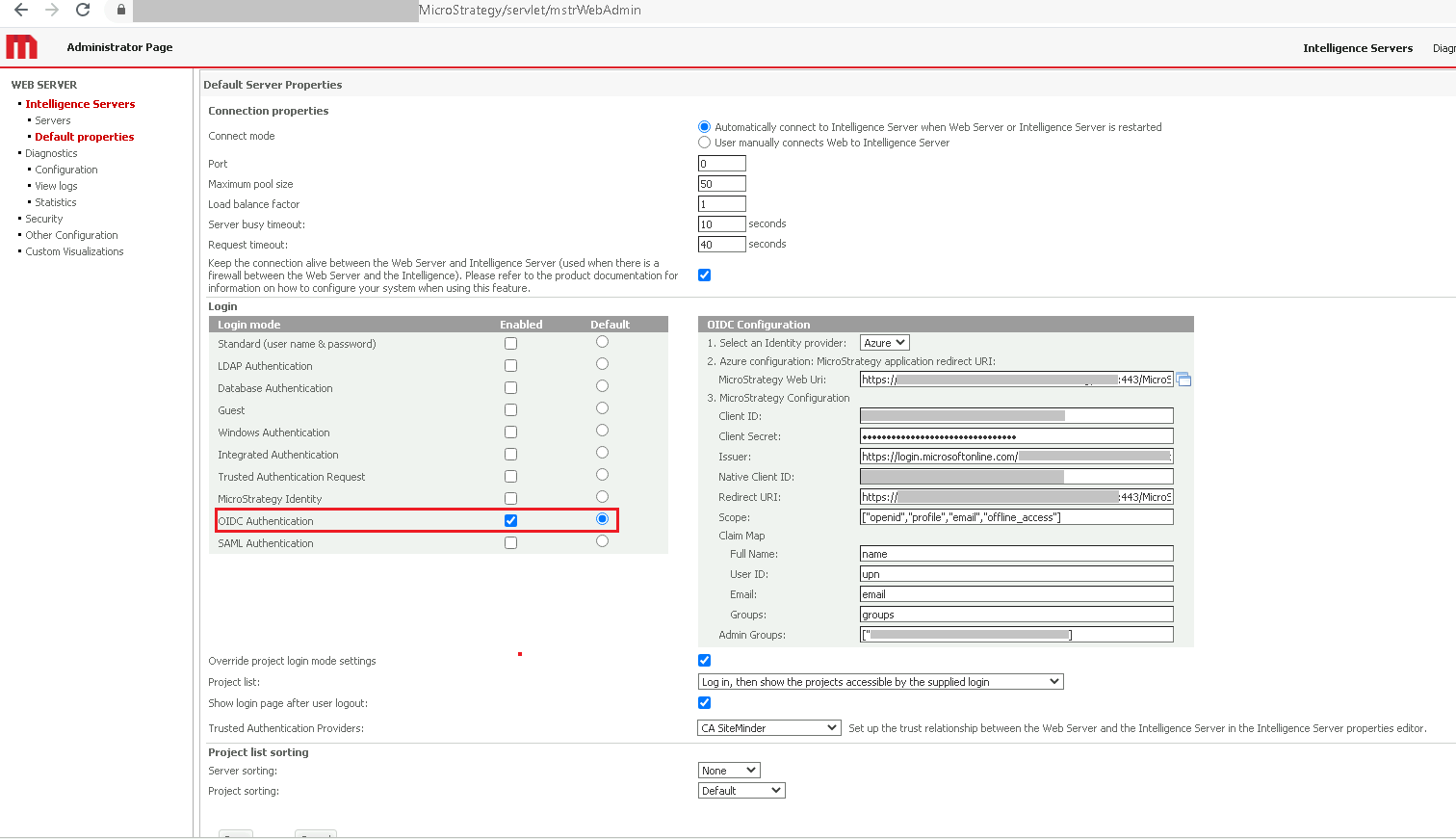
Task: Open View logs under Diagnostics
Action: pyautogui.click(x=56, y=186)
